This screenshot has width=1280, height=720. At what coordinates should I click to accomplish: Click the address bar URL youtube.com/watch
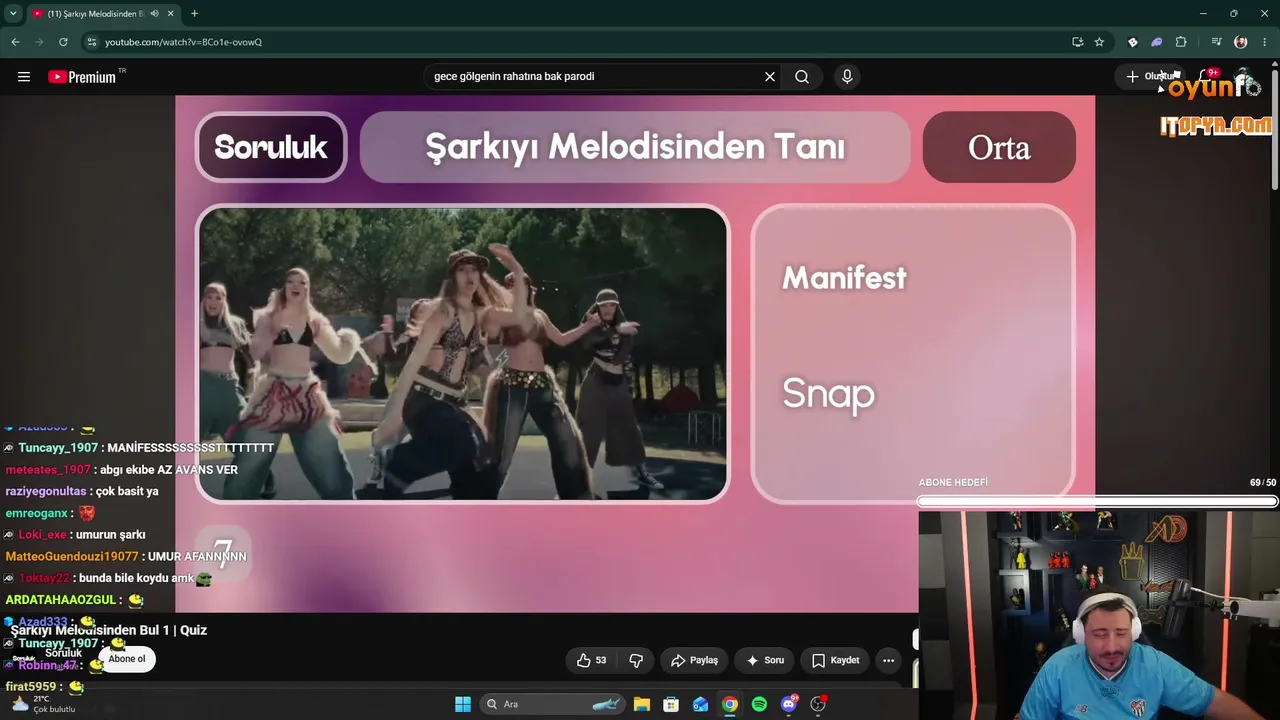click(183, 42)
